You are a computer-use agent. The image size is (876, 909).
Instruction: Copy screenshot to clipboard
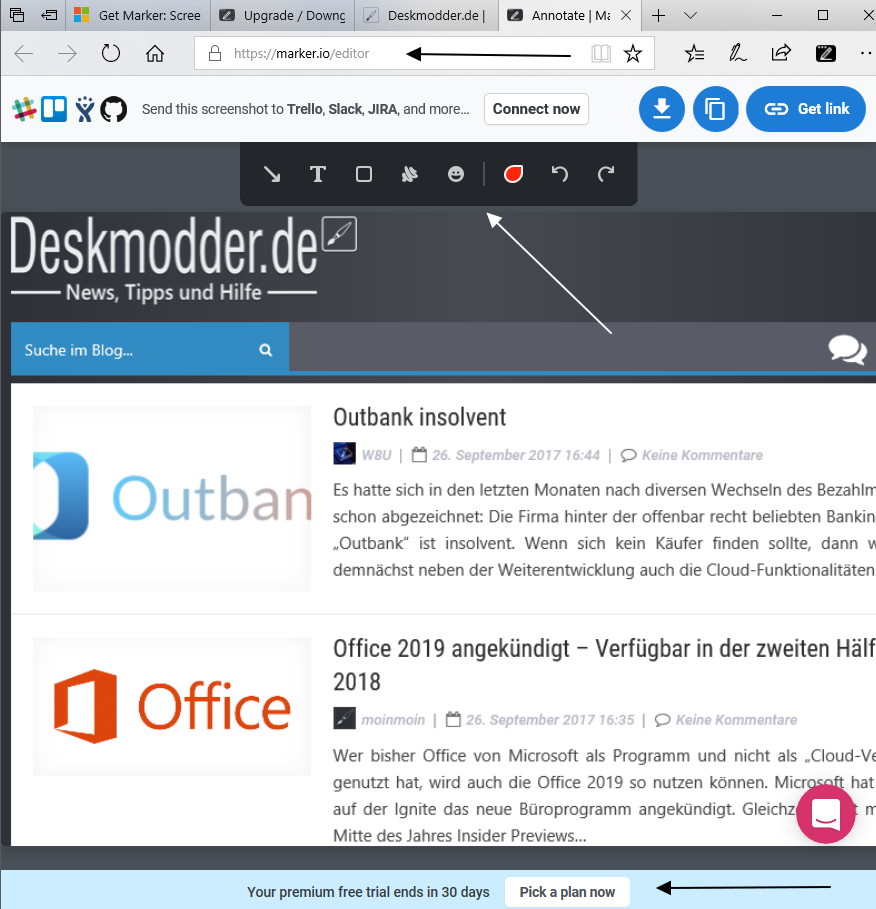(x=715, y=109)
